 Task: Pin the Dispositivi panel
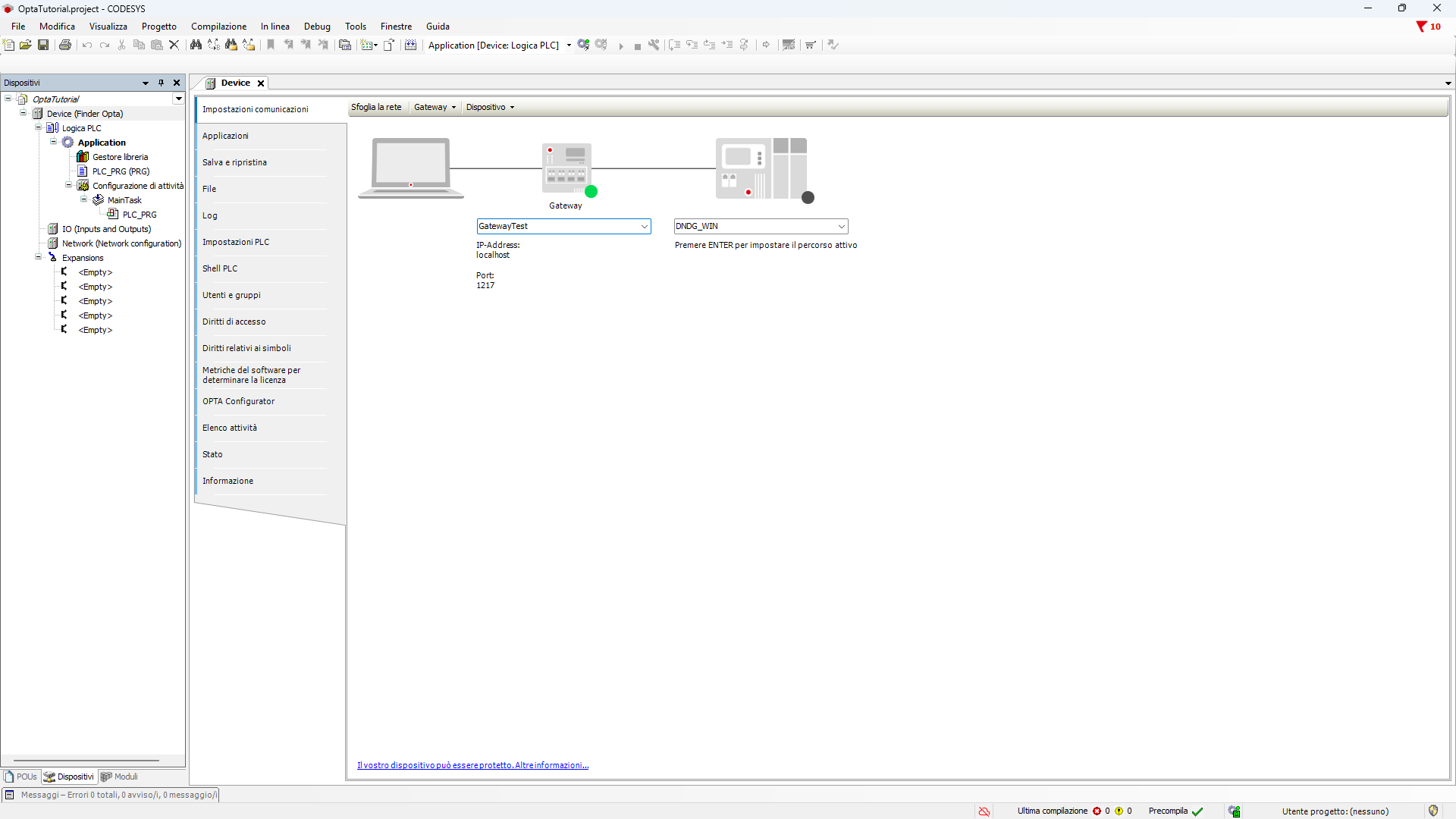coord(161,83)
